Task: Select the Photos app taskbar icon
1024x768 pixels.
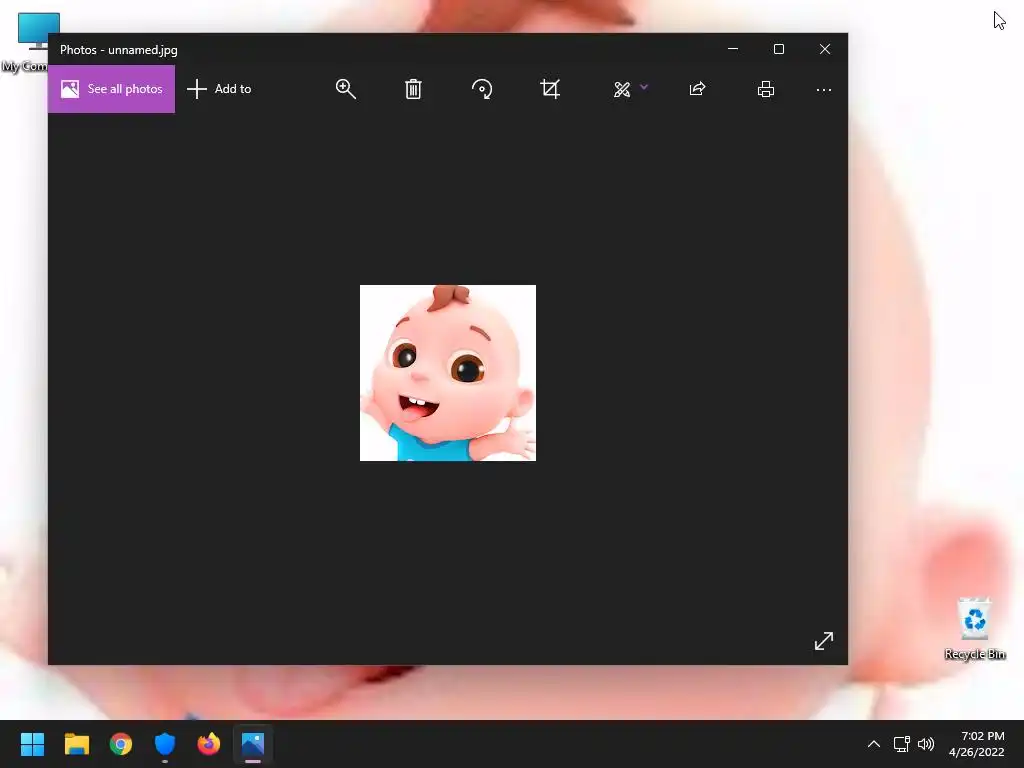Action: [x=253, y=744]
